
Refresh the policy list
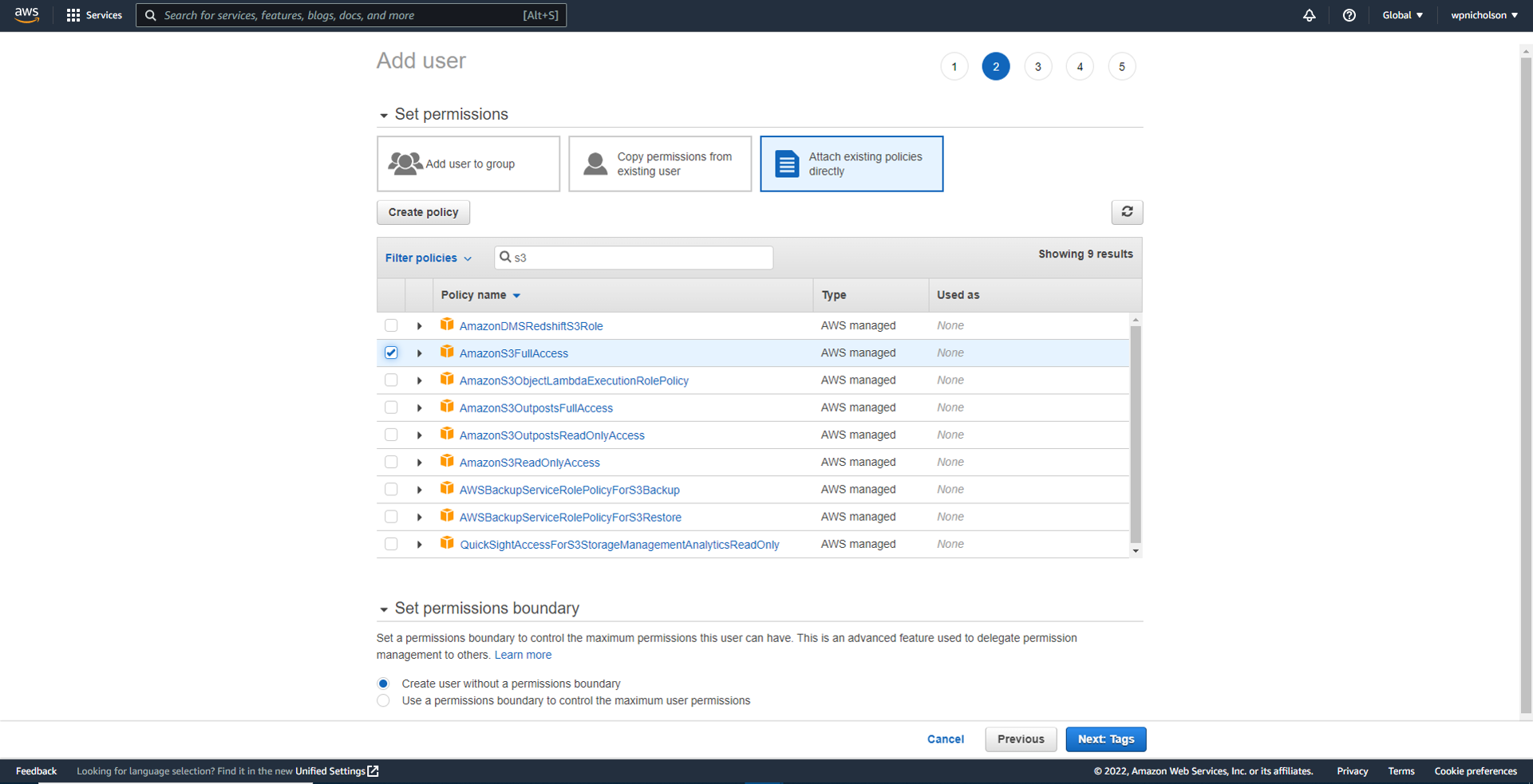pos(1127,212)
